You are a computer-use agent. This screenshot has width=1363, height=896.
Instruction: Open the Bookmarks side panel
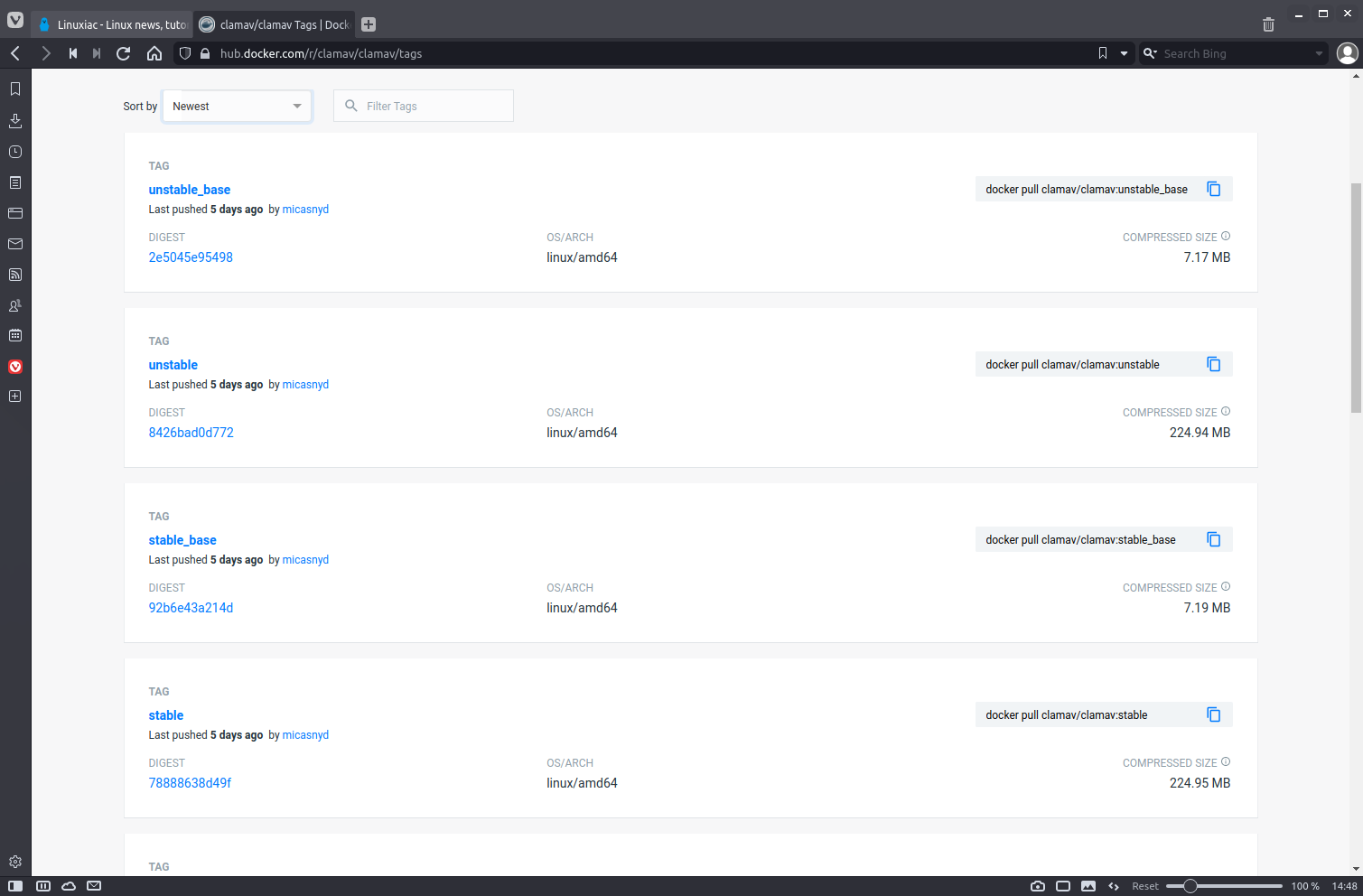pos(15,89)
